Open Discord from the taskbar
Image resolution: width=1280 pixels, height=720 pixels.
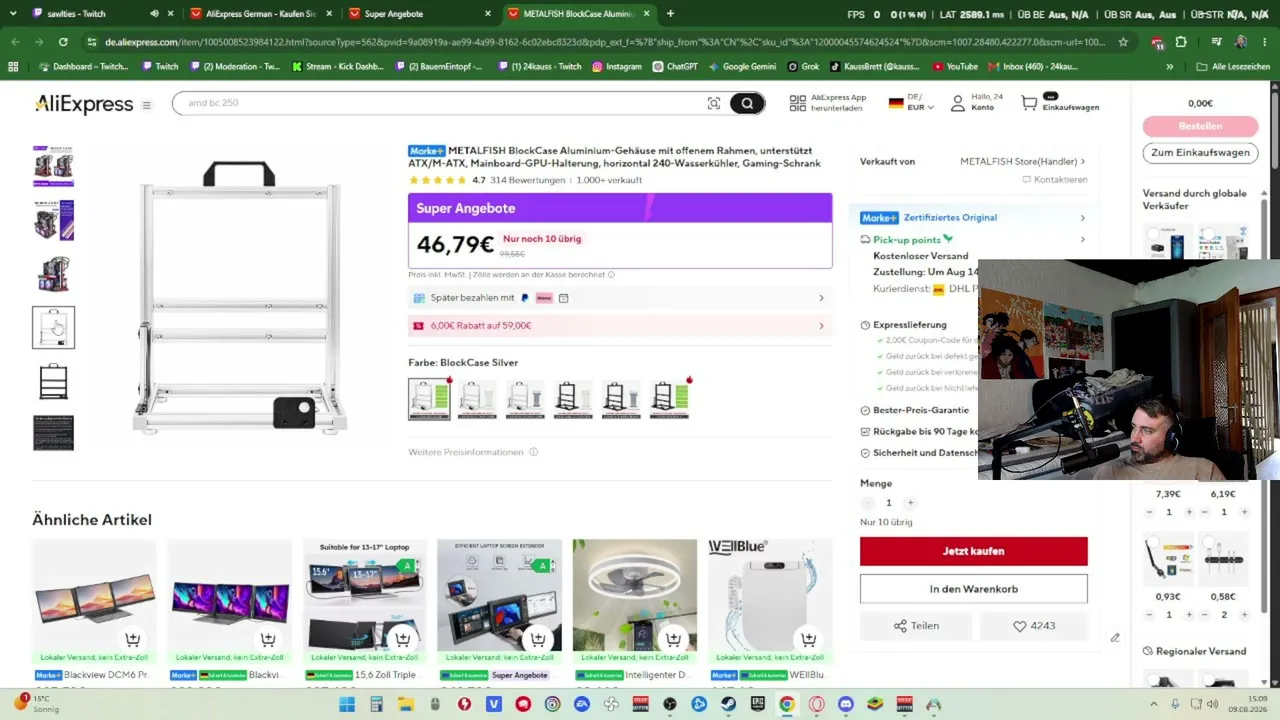click(846, 704)
